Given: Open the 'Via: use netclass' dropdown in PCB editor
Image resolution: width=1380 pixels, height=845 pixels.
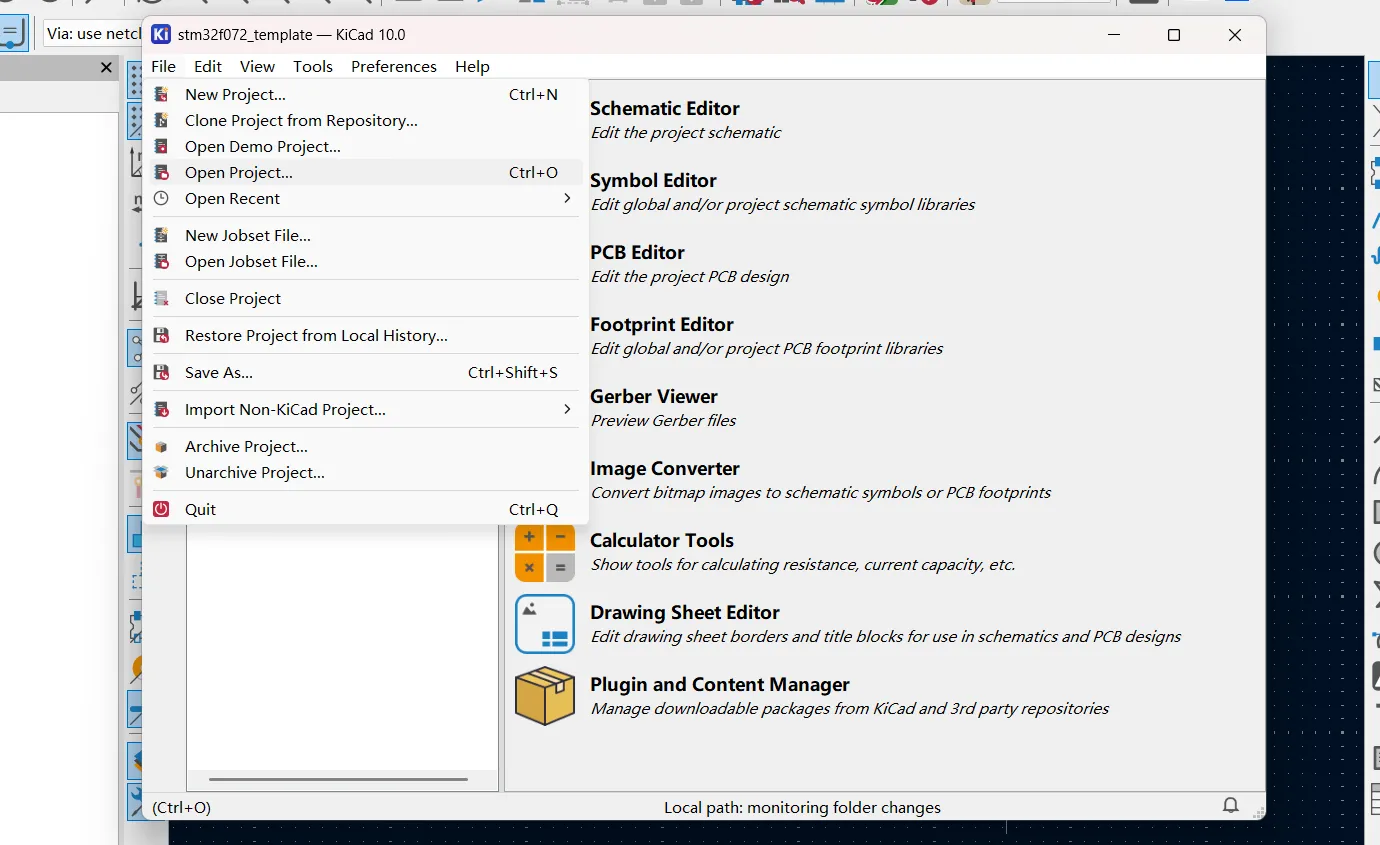Looking at the screenshot, I should (94, 34).
